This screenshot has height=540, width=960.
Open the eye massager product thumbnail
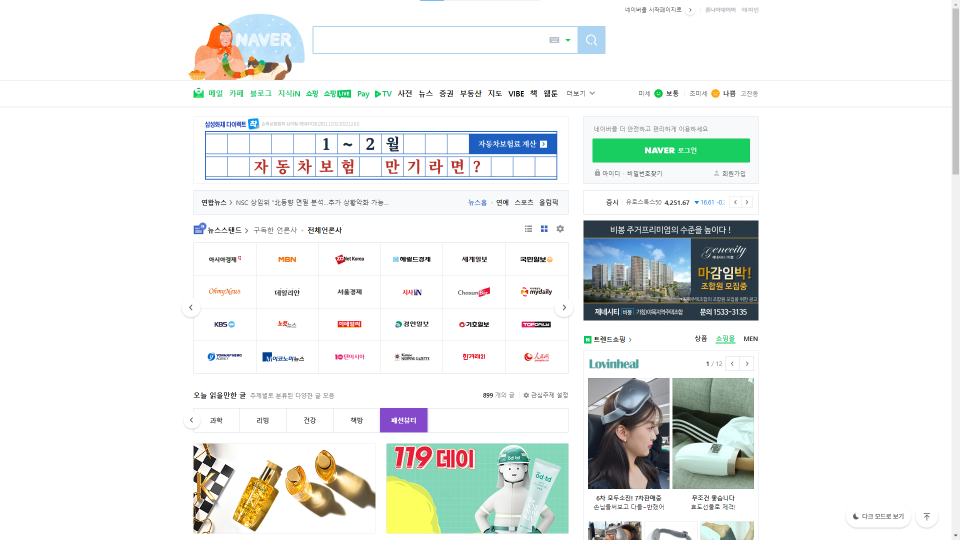(x=629, y=433)
